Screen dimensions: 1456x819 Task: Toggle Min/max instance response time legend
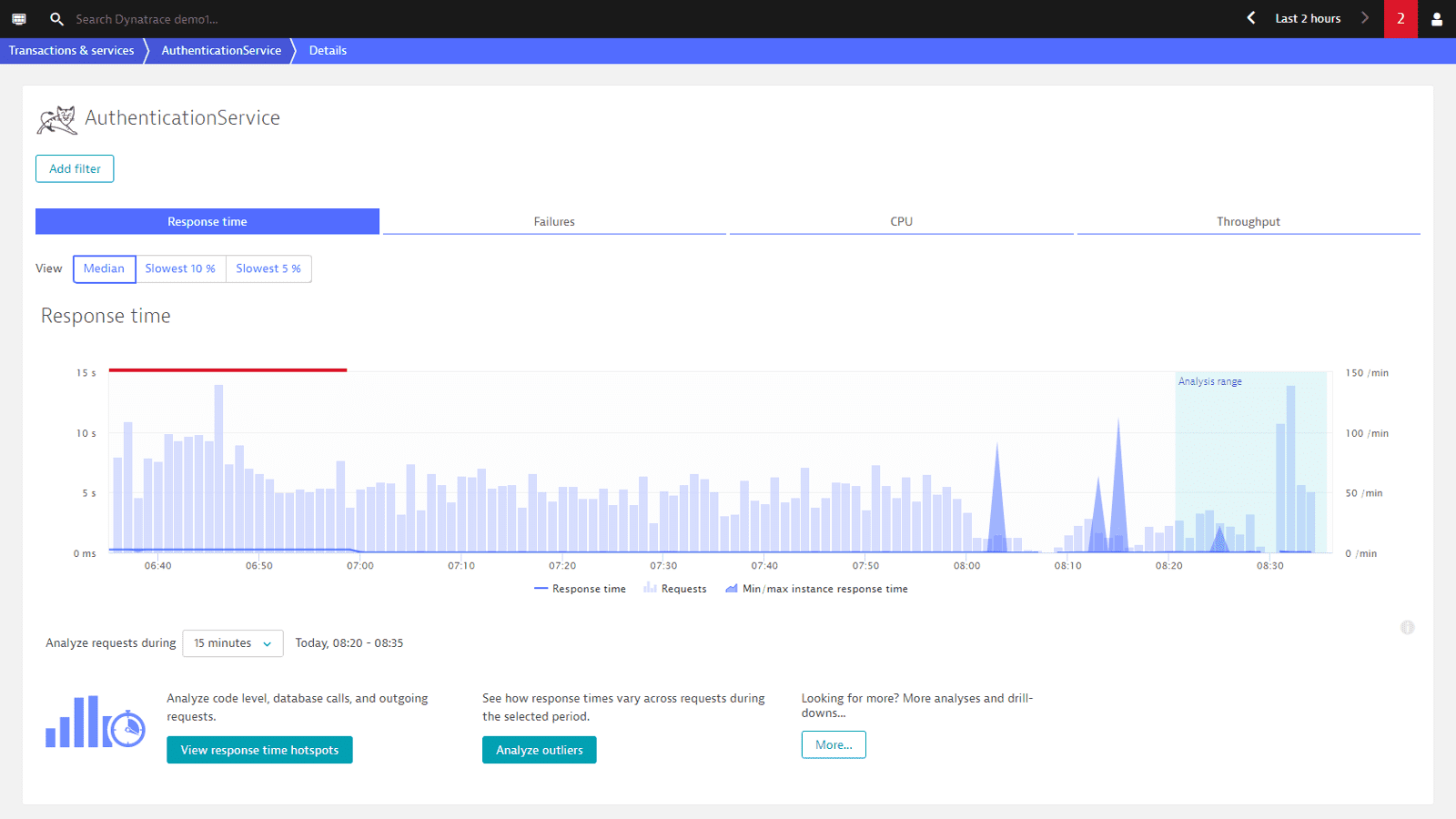click(816, 589)
